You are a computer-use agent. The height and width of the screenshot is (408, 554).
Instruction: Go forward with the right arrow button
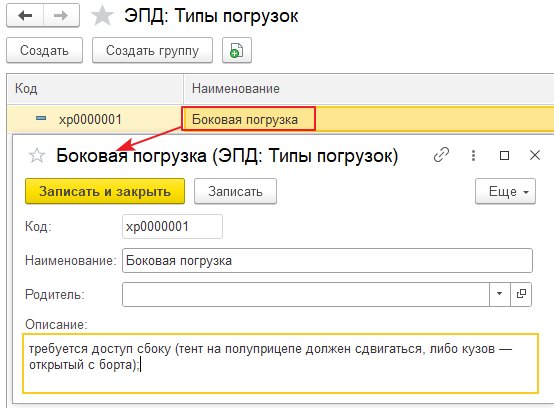pyautogui.click(x=61, y=16)
